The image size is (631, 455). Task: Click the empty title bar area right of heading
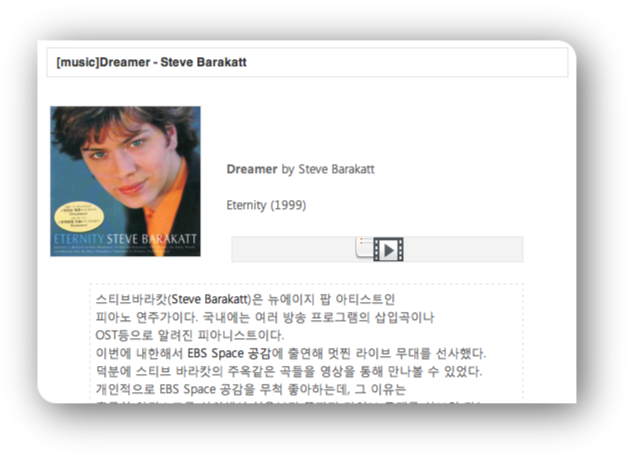[x=406, y=62]
